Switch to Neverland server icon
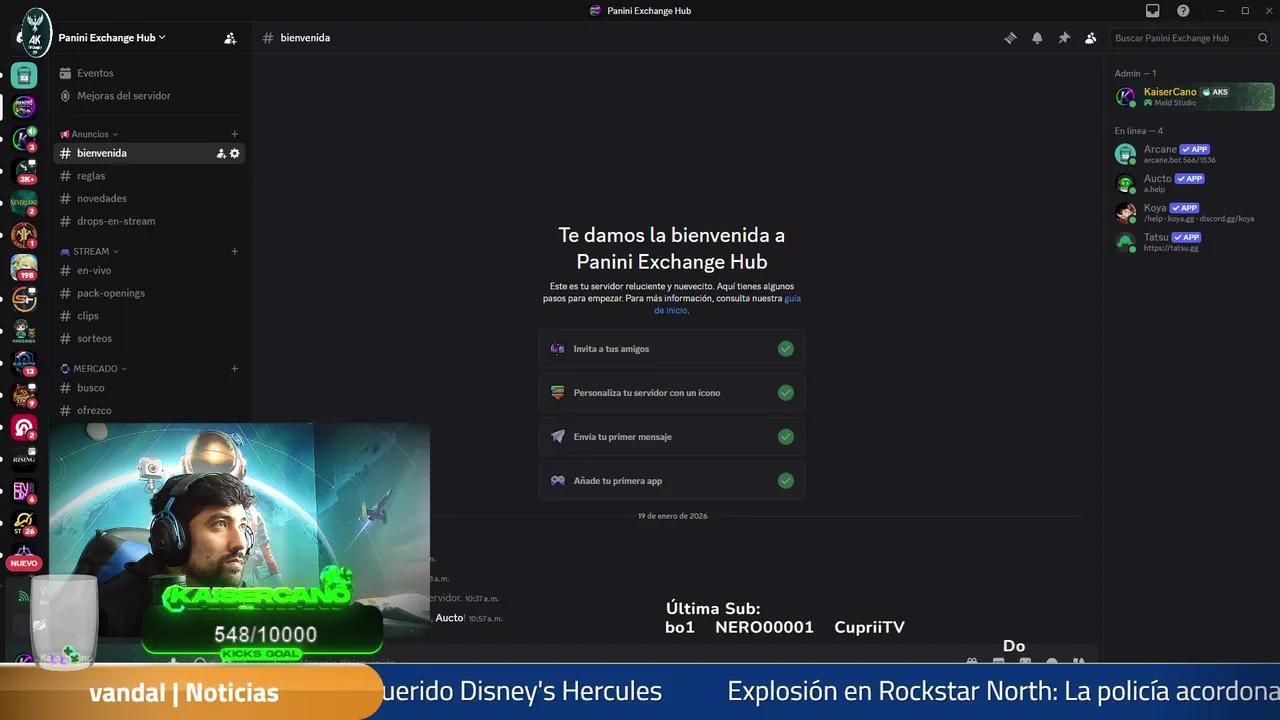This screenshot has width=1280, height=720. click(24, 202)
